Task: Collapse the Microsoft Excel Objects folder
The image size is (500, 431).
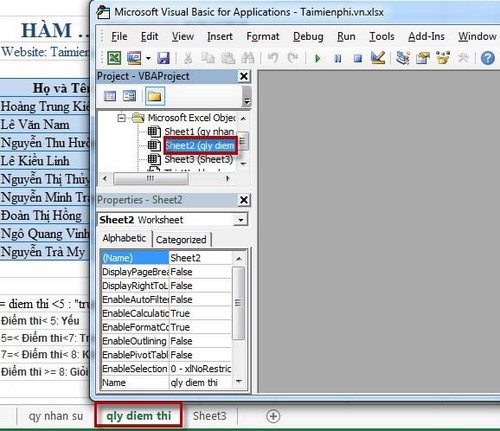Action: pyautogui.click(x=121, y=118)
